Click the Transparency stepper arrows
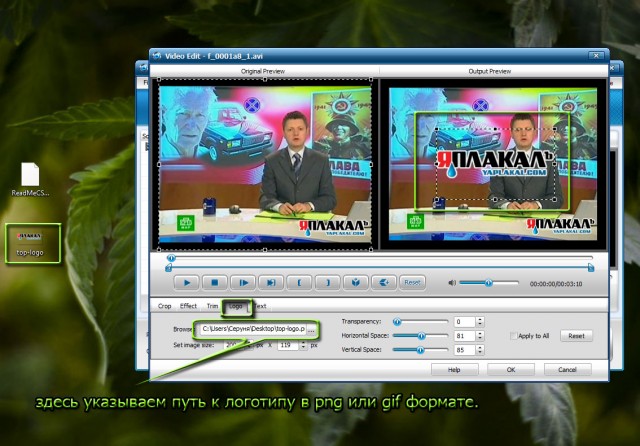Image resolution: width=640 pixels, height=446 pixels. pos(480,322)
